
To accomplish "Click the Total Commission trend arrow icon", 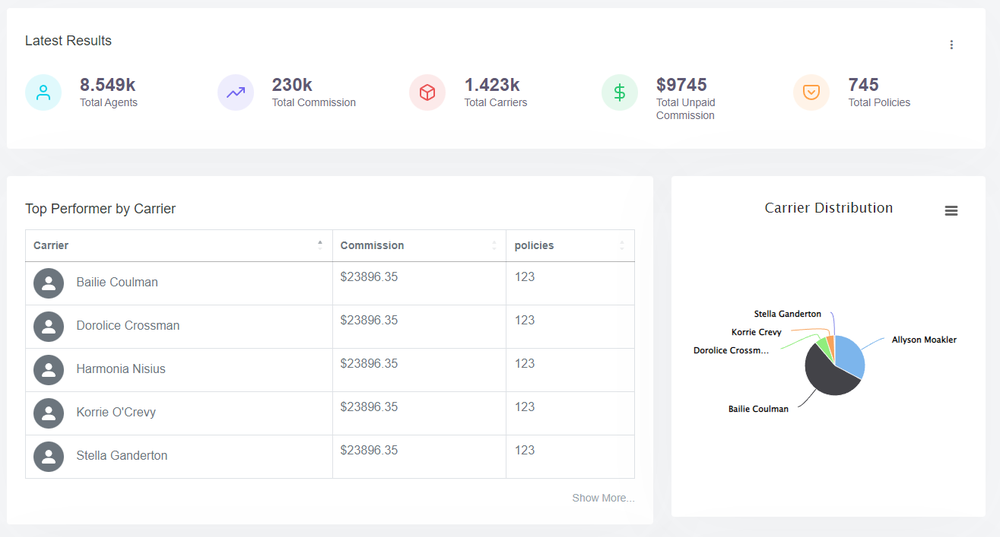I will 236,92.
